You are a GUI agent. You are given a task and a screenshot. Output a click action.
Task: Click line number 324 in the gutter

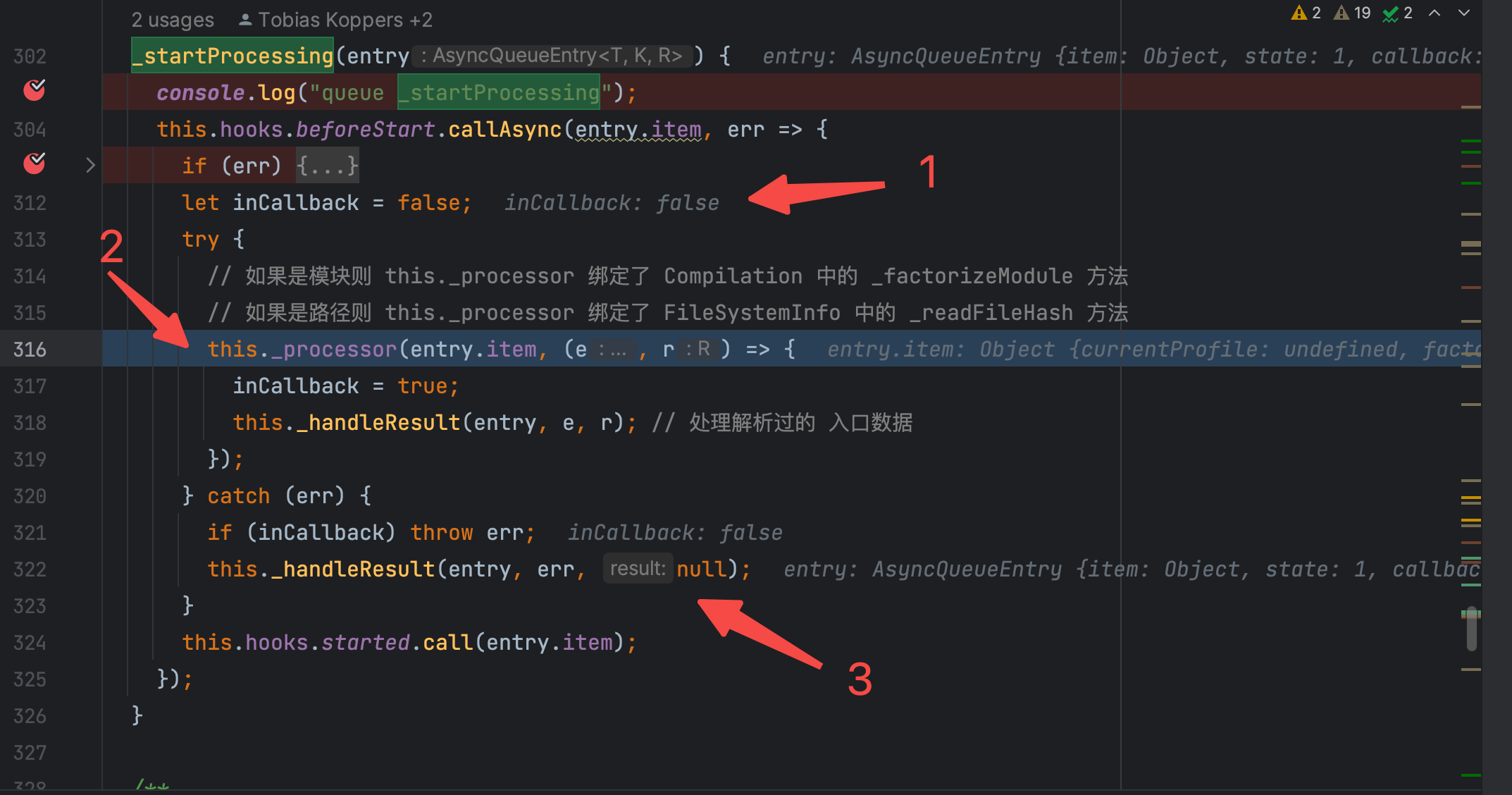pyautogui.click(x=30, y=643)
